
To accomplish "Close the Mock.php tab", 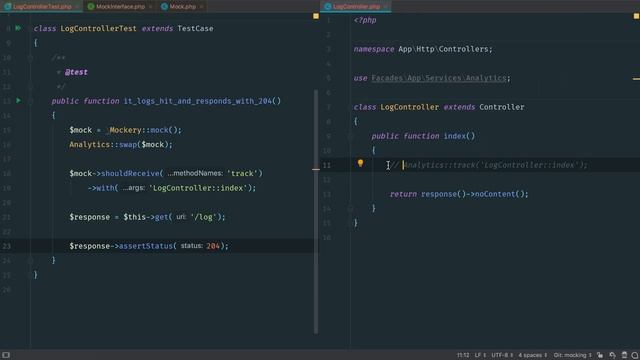I will tap(201, 7).
